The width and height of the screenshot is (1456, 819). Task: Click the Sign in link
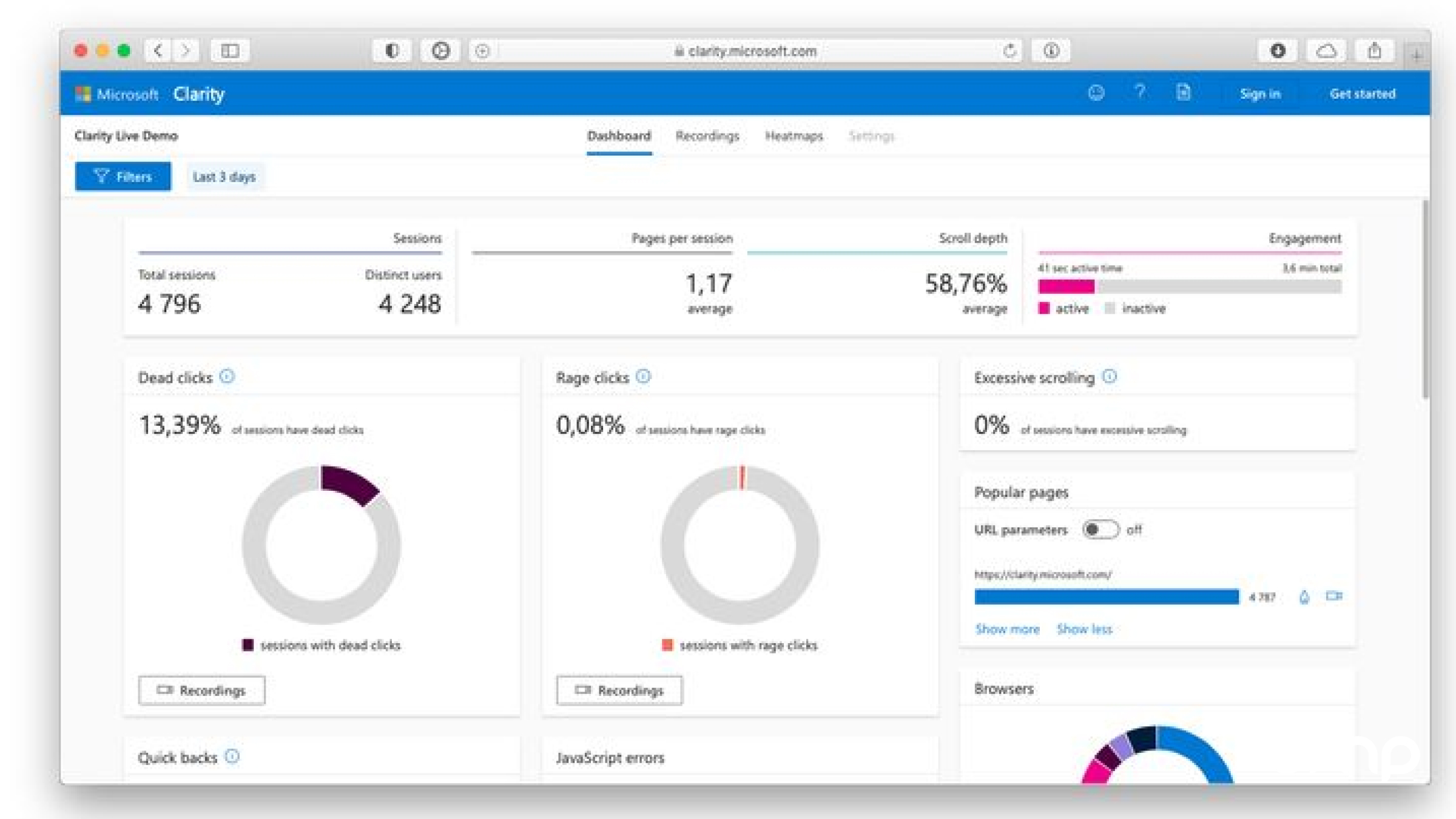click(1260, 94)
